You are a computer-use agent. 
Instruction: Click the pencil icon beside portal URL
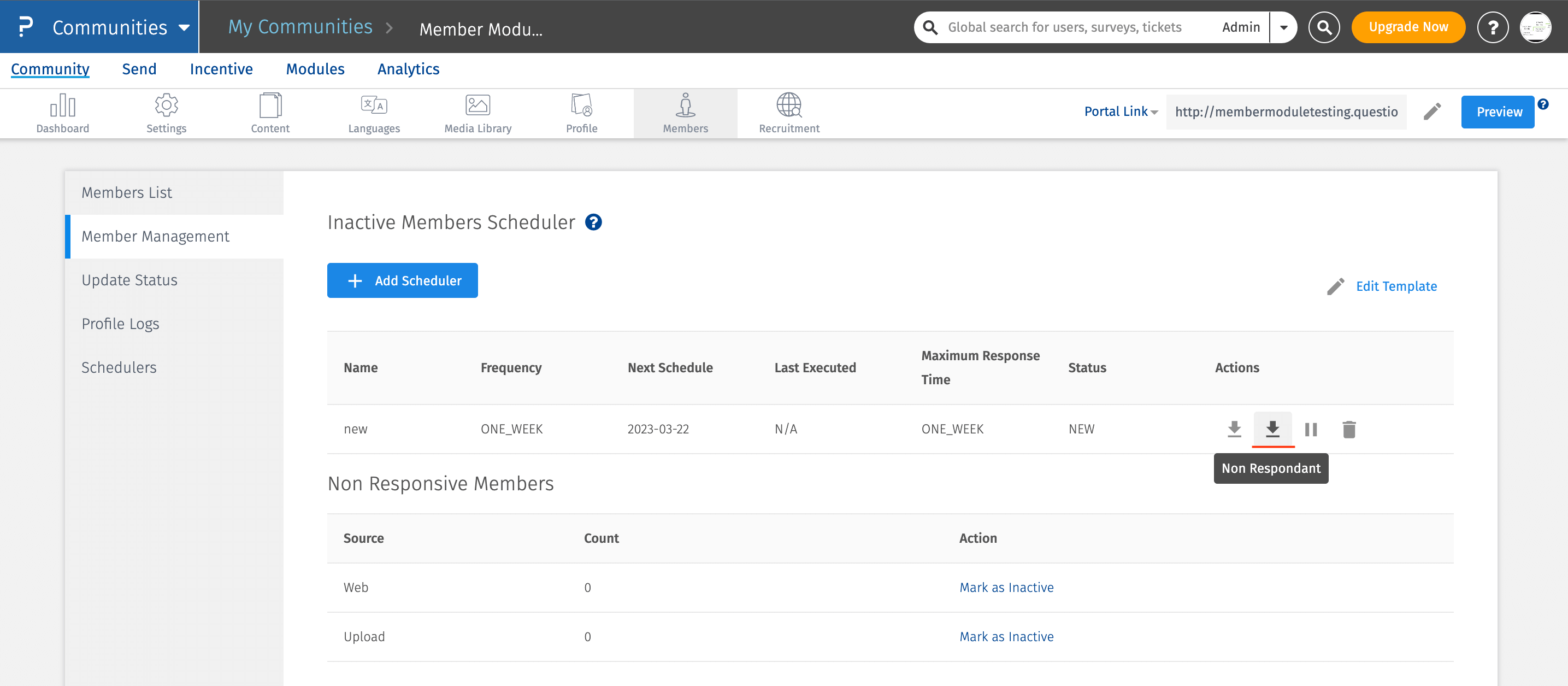click(1431, 112)
